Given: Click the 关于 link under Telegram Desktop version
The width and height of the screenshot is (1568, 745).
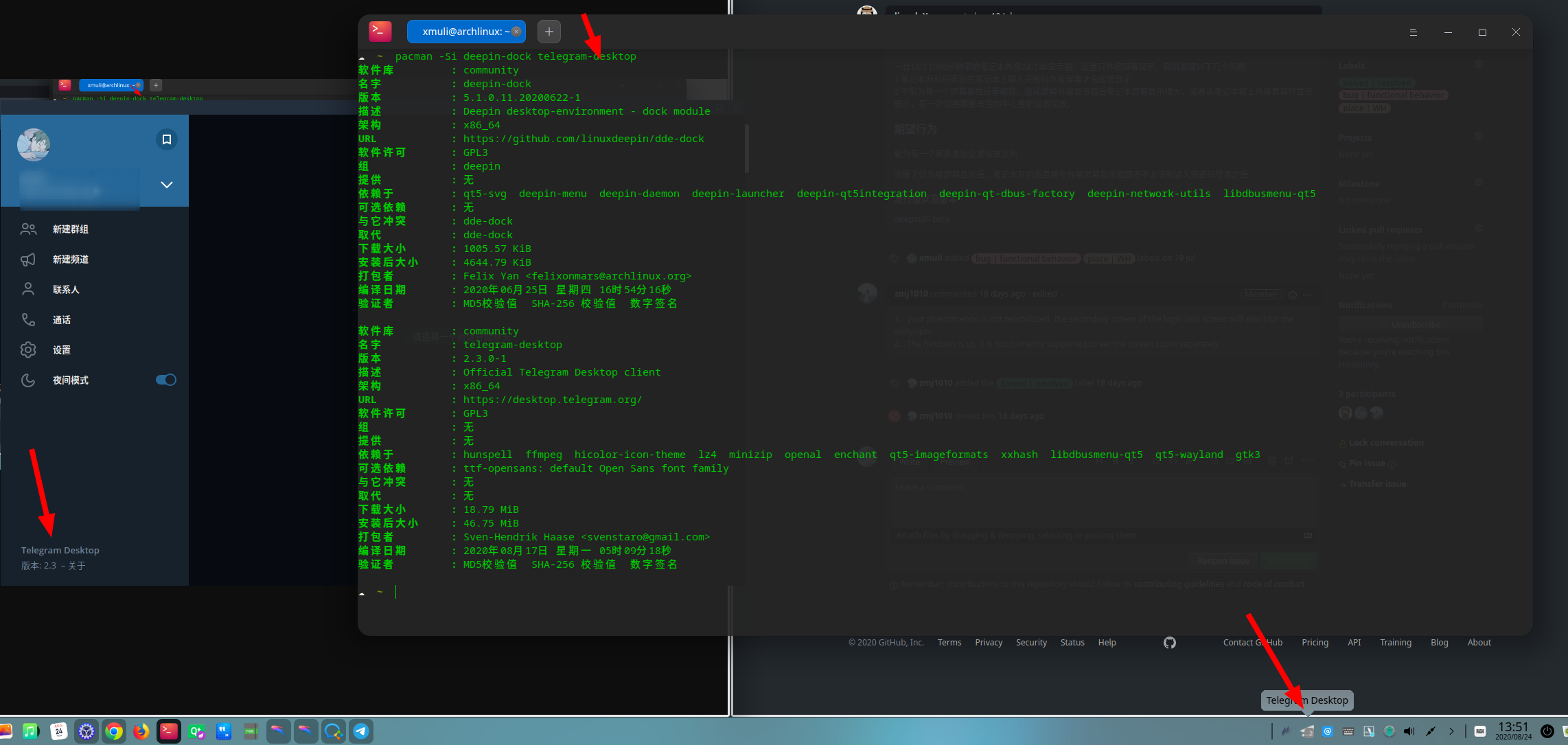Looking at the screenshot, I should pos(77,565).
